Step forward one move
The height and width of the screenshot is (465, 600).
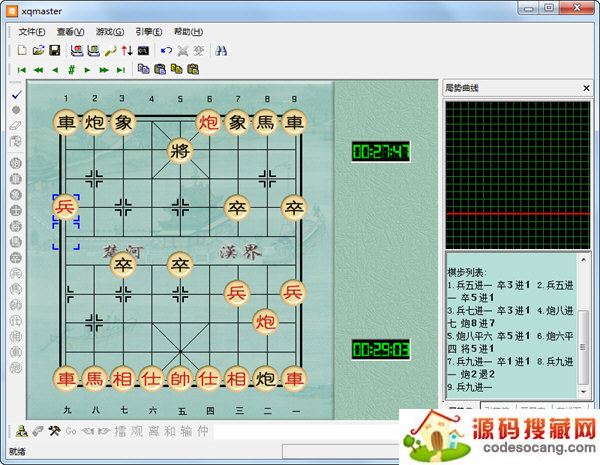click(88, 70)
